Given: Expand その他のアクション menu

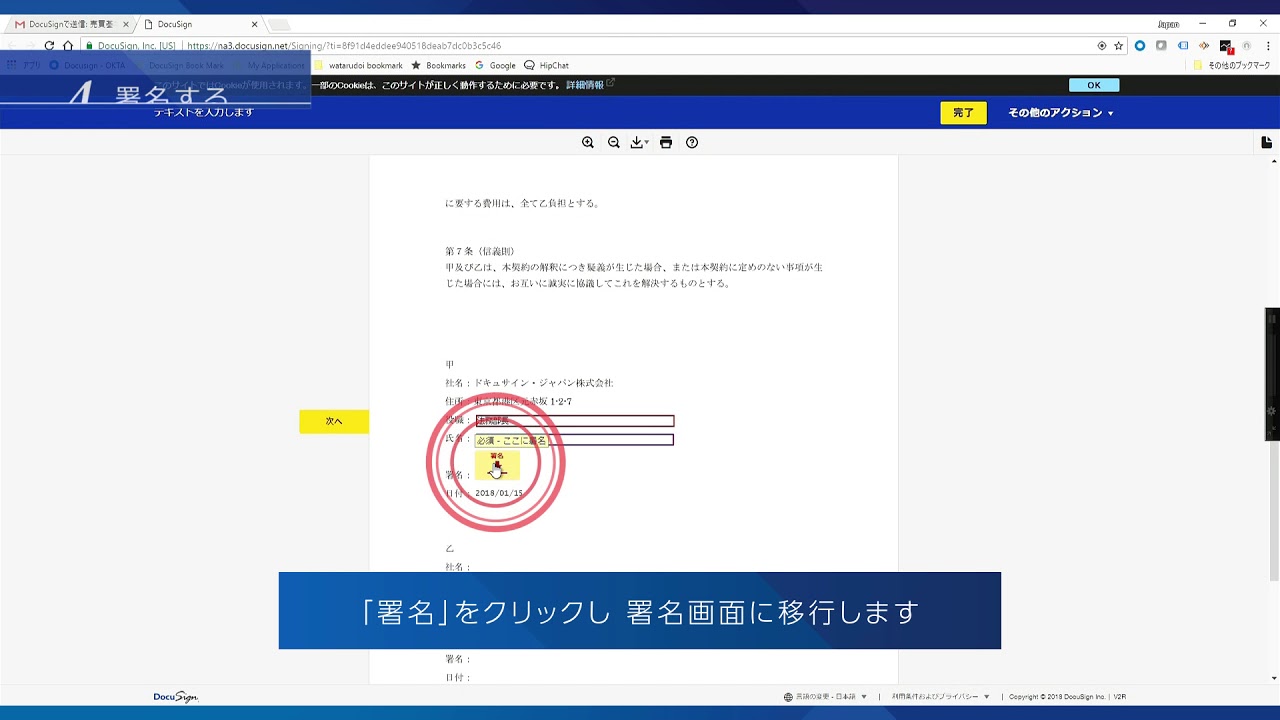Looking at the screenshot, I should 1061,113.
